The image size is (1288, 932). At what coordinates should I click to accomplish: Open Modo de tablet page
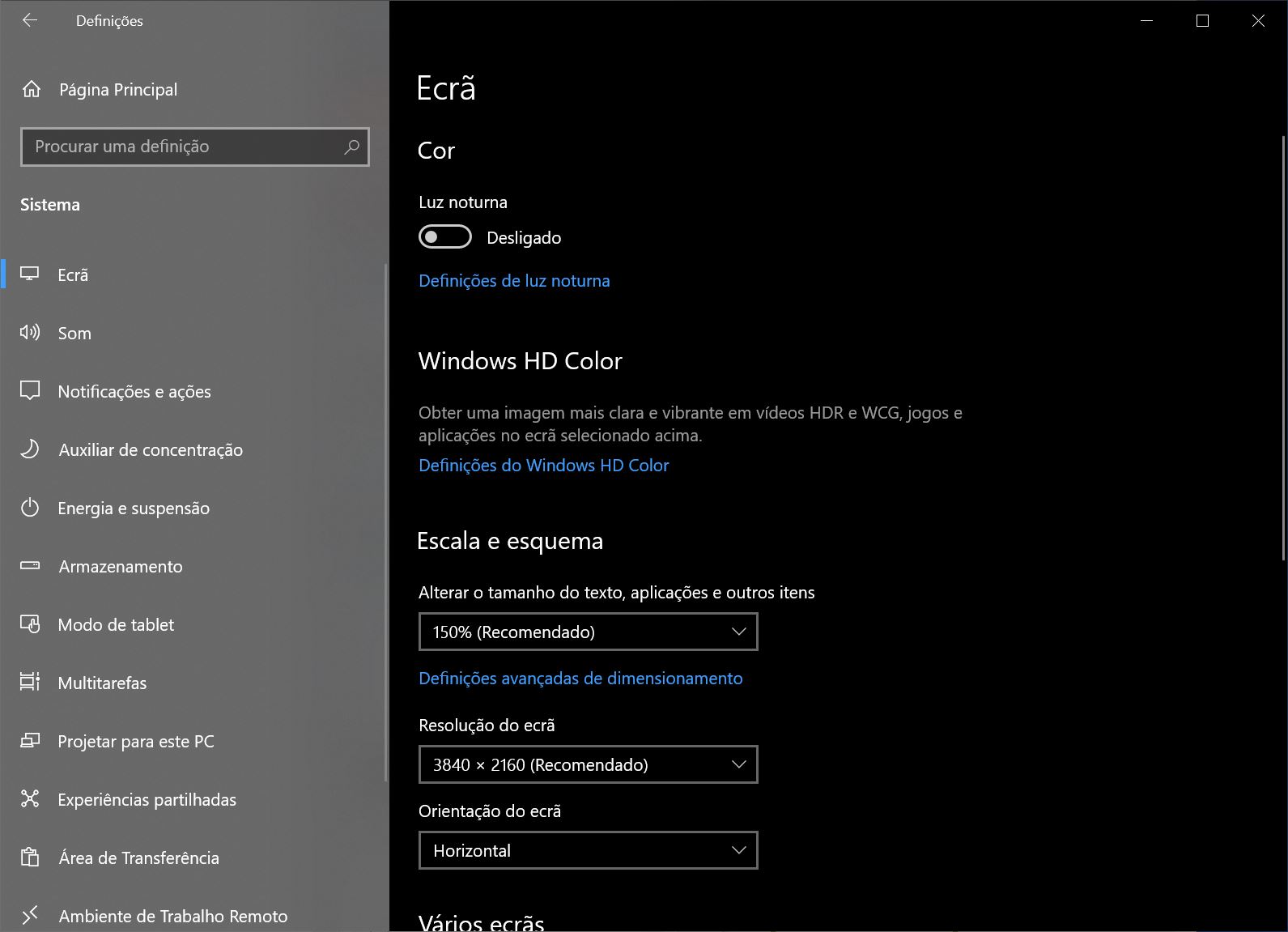194,624
